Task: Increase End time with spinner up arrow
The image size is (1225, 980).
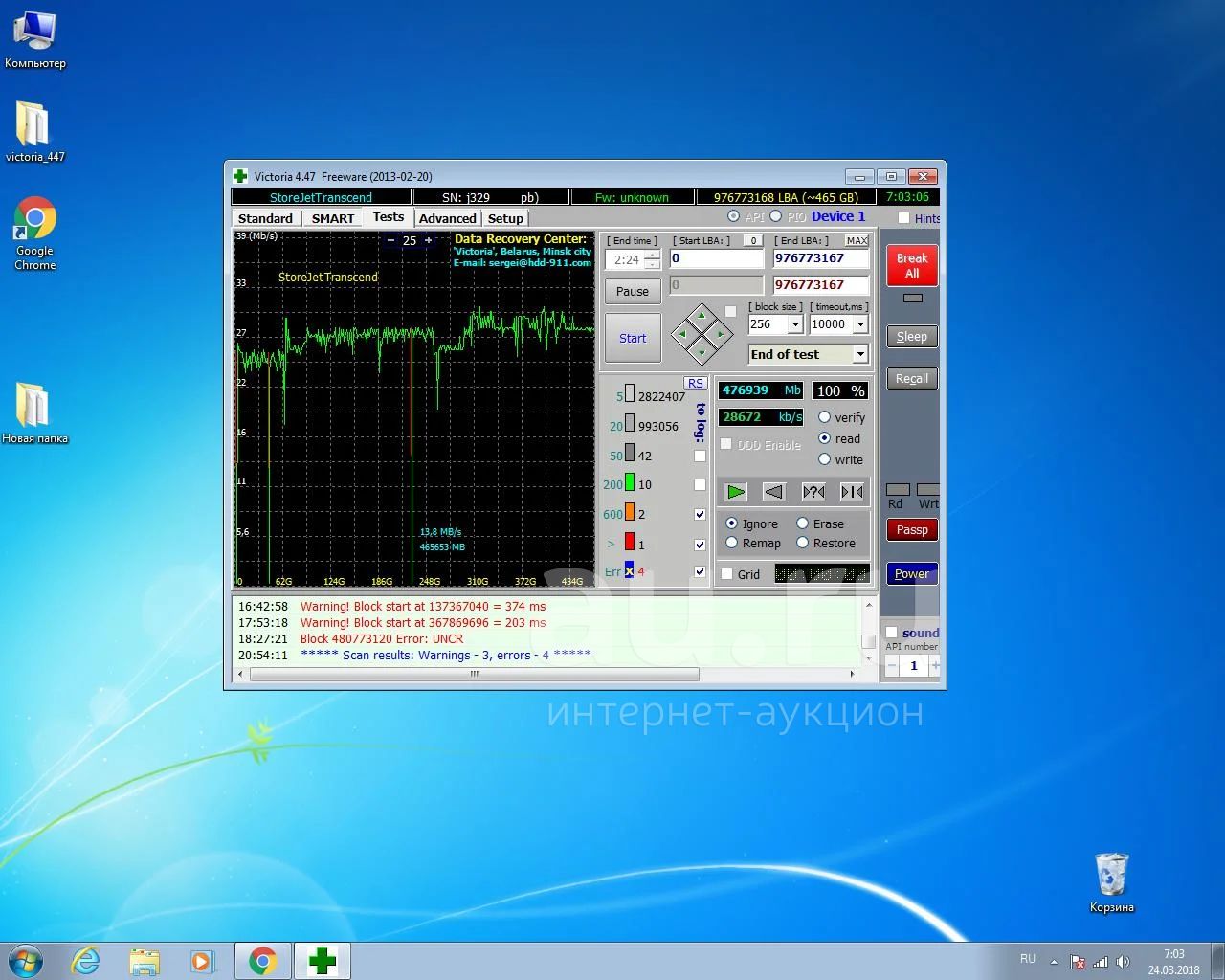Action: pos(652,255)
